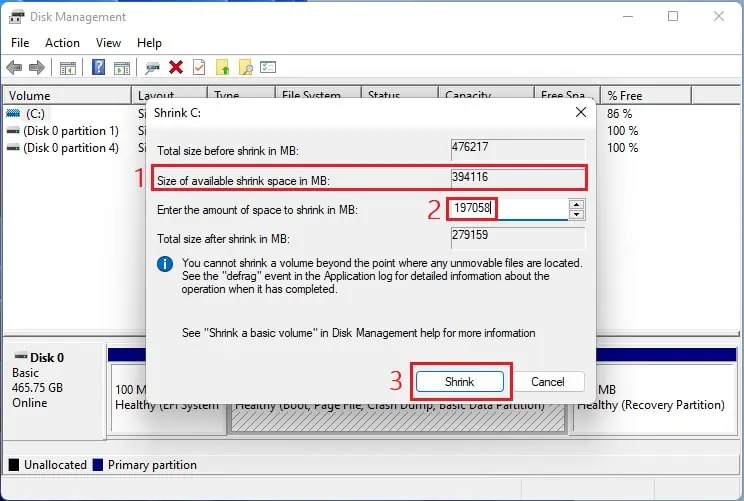
Task: Click the total size before shrink field
Action: click(x=518, y=149)
